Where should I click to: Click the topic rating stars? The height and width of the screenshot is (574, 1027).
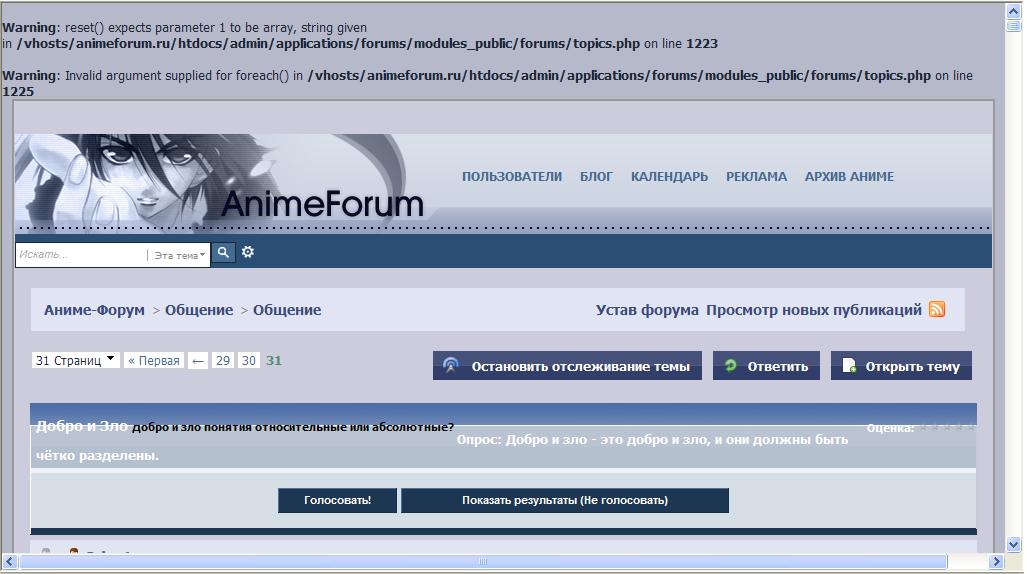pyautogui.click(x=946, y=427)
